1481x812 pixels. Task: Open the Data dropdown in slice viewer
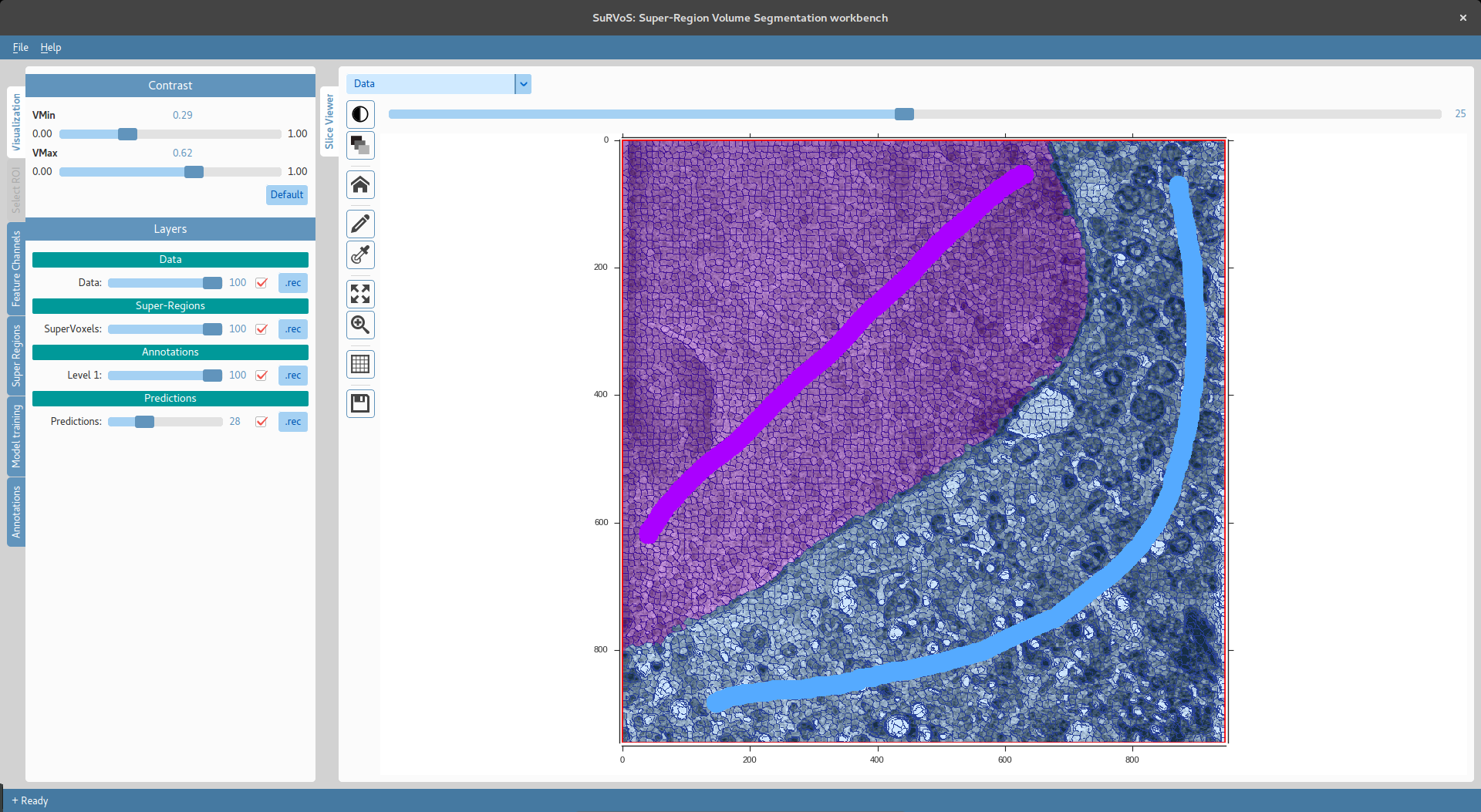pos(523,84)
